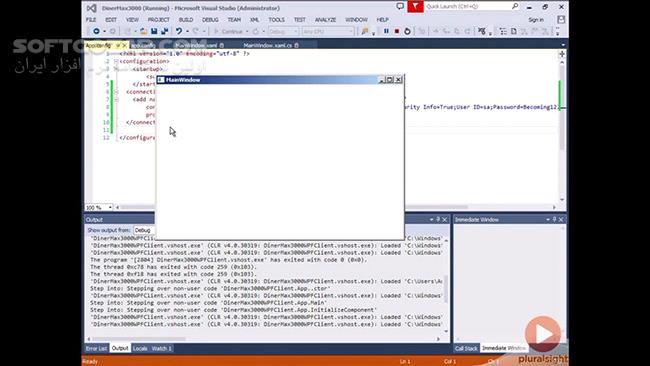Screen dimensions: 650x366
Task: Open the solution configuration Debug dropdown
Action: [x=283, y=31]
